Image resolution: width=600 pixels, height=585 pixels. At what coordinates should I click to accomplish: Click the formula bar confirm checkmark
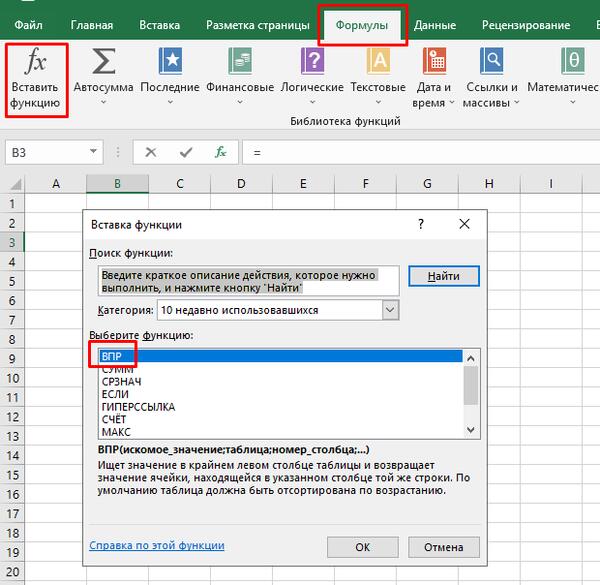(185, 152)
